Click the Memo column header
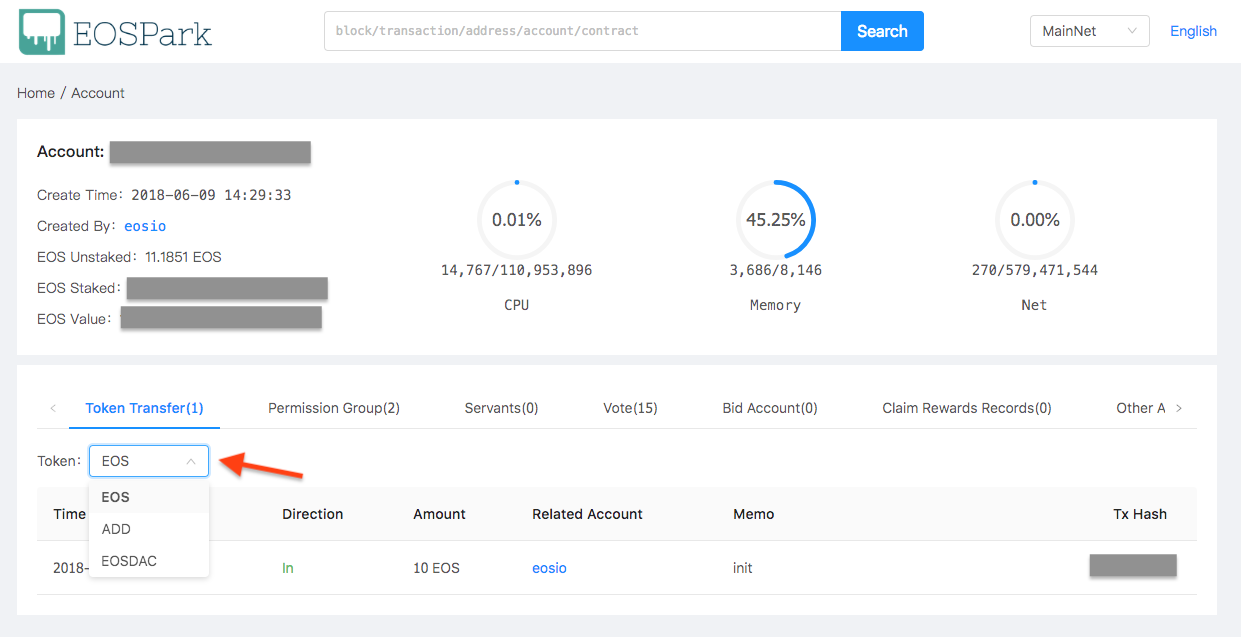 click(754, 514)
